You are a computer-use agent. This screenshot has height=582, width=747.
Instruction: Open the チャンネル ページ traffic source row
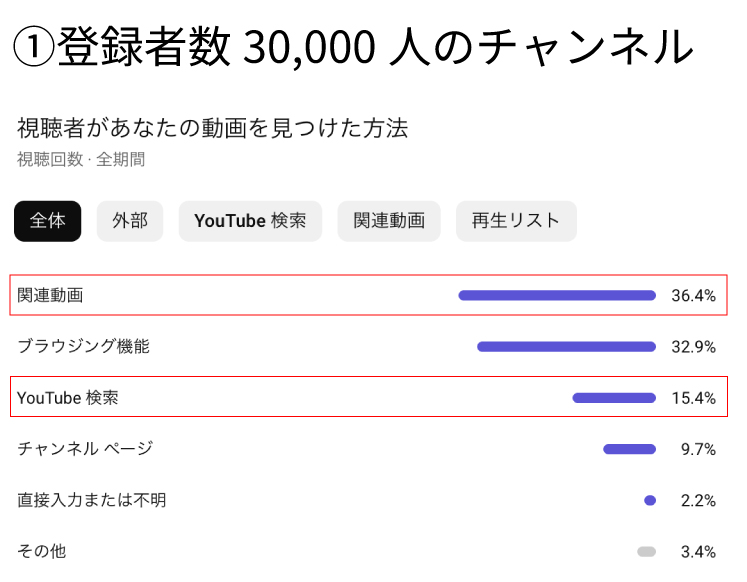tap(368, 449)
